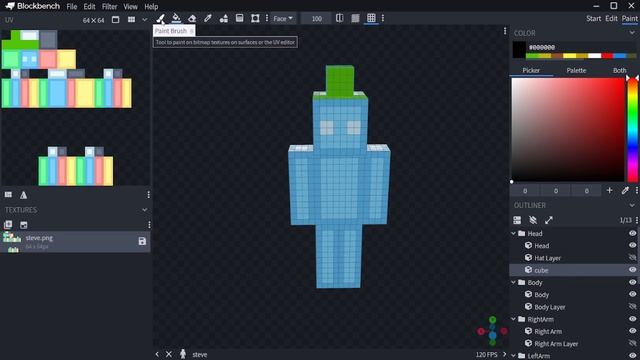Collapse the Head group
640x360 pixels.
pyautogui.click(x=514, y=233)
